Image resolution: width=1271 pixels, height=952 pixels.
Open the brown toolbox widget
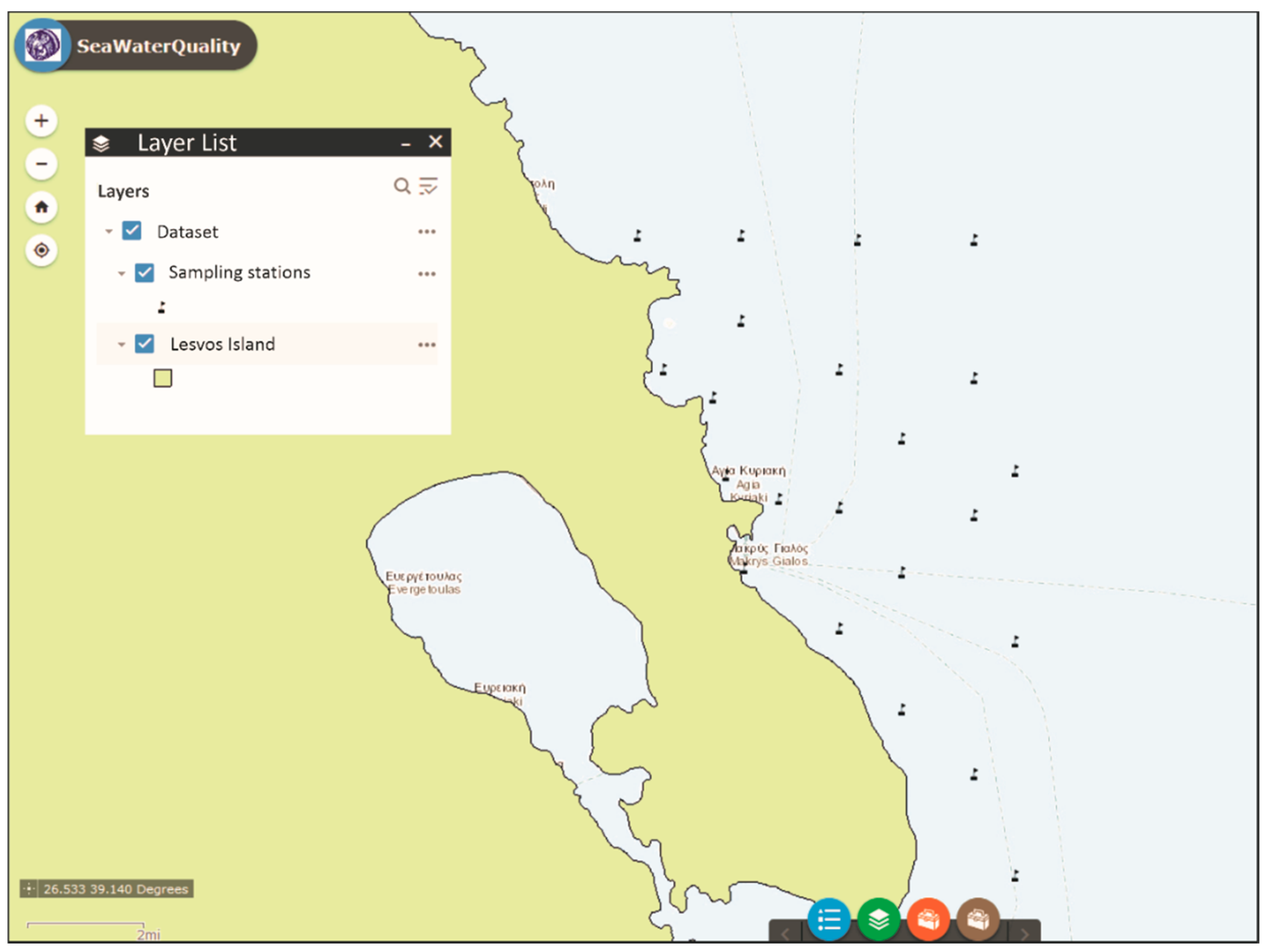978,920
